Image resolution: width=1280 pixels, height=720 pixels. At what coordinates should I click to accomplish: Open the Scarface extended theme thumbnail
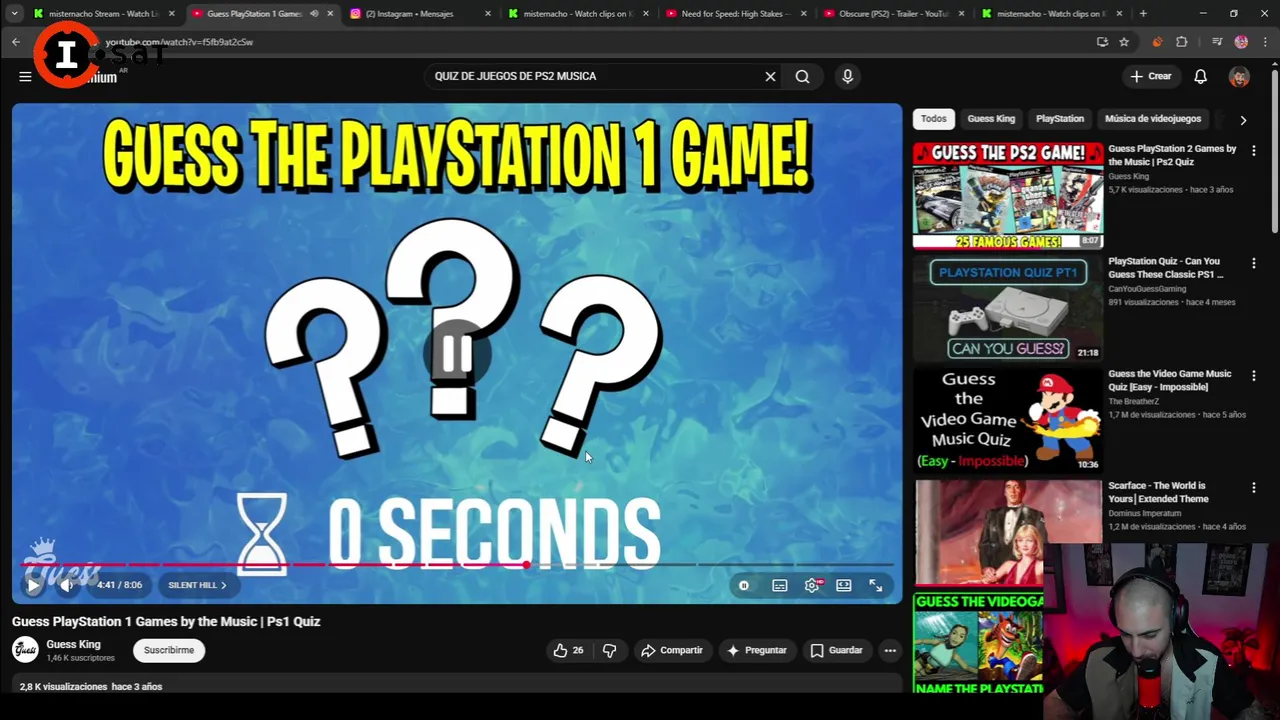click(x=1008, y=532)
